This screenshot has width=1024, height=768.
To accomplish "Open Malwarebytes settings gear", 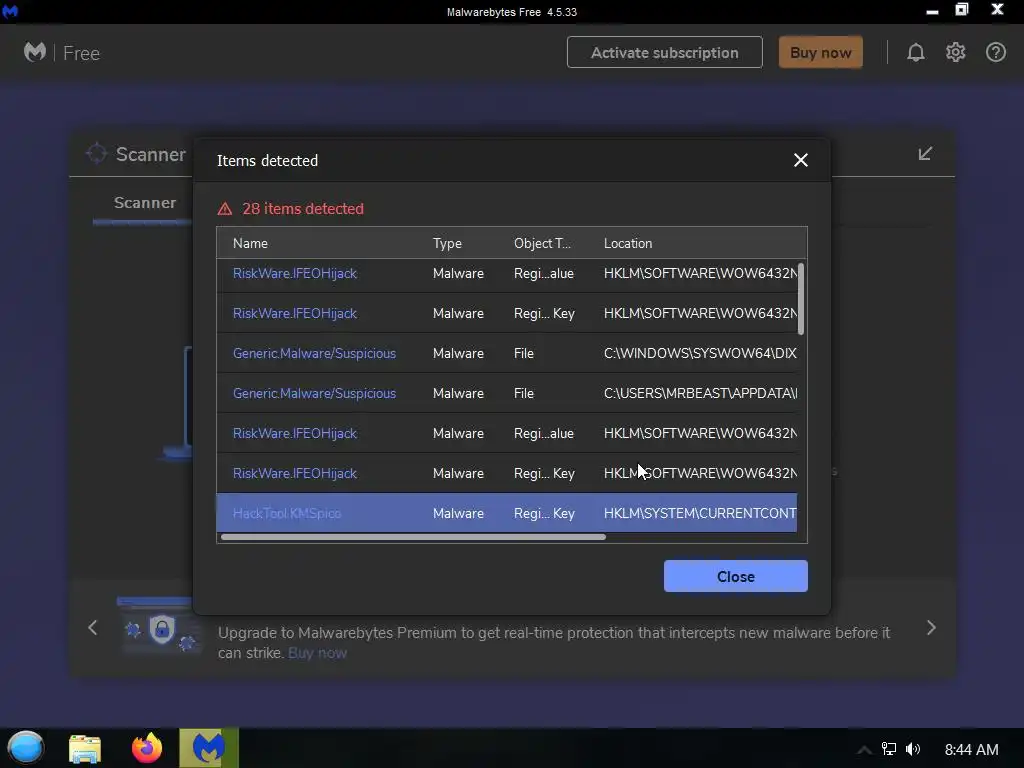I will (955, 52).
